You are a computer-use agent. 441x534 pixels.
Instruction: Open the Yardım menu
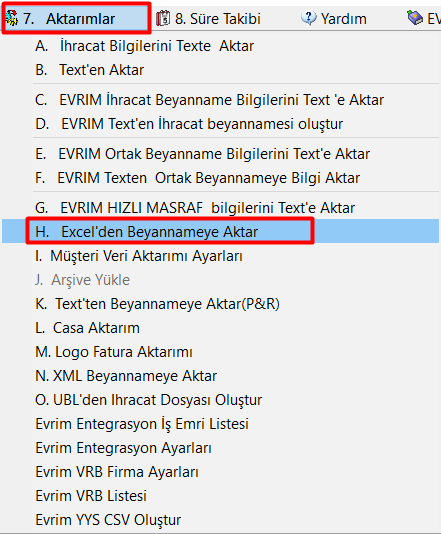pyautogui.click(x=334, y=18)
